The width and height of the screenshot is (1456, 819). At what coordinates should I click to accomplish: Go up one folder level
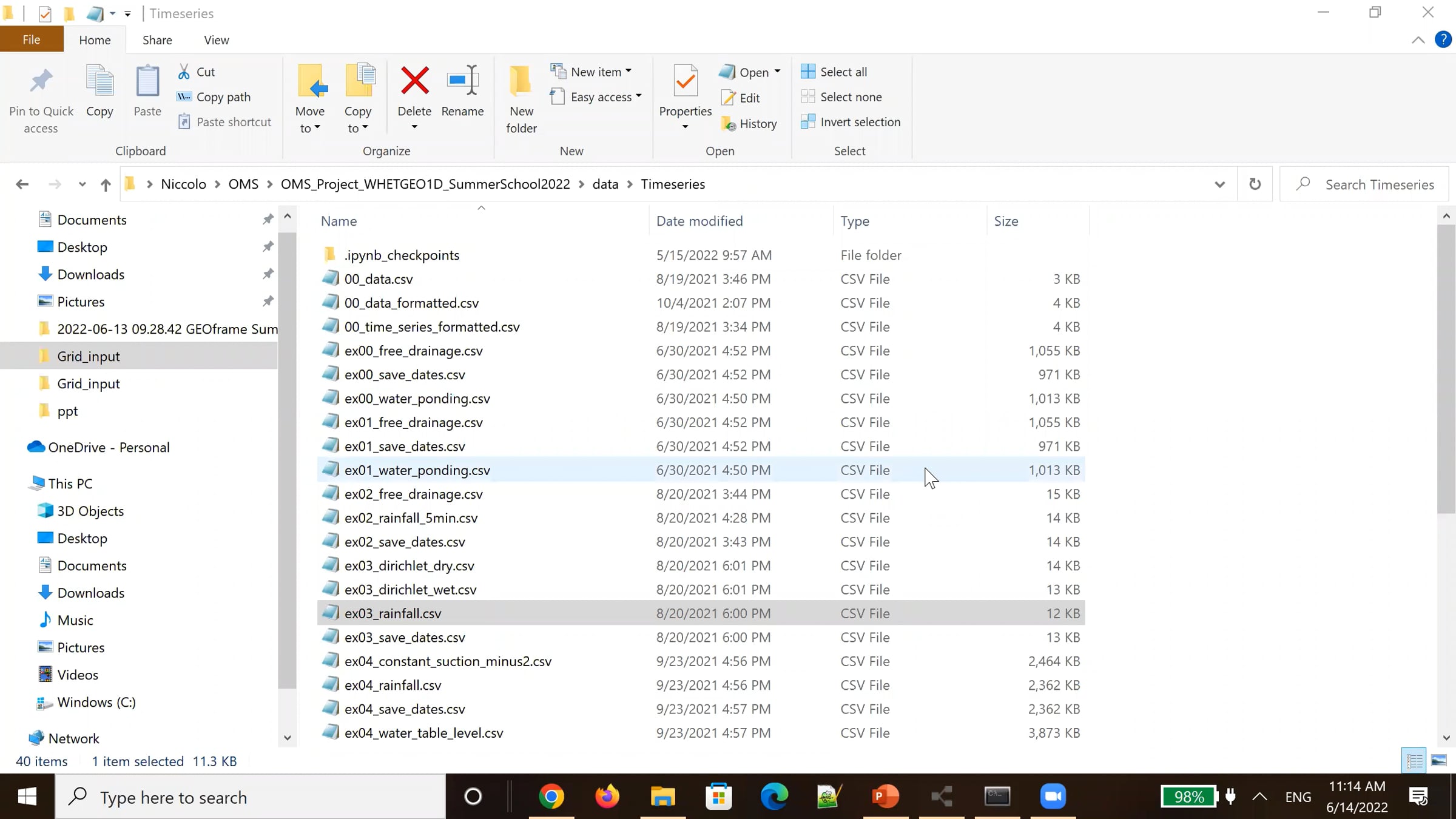point(106,184)
